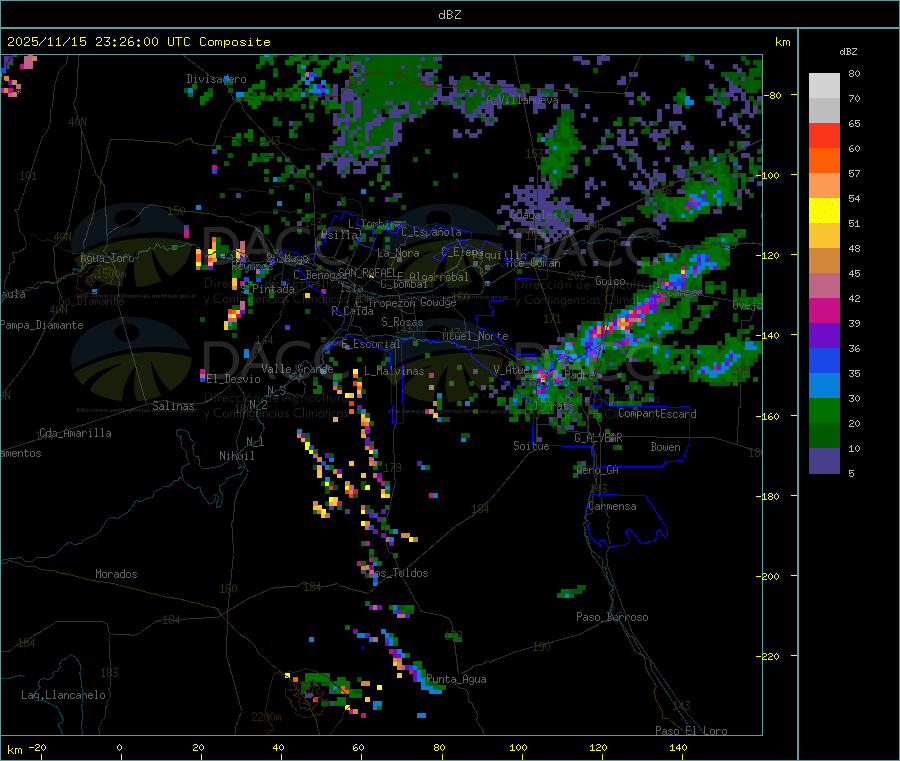
Task: Select the Morados location label
Action: tap(116, 574)
